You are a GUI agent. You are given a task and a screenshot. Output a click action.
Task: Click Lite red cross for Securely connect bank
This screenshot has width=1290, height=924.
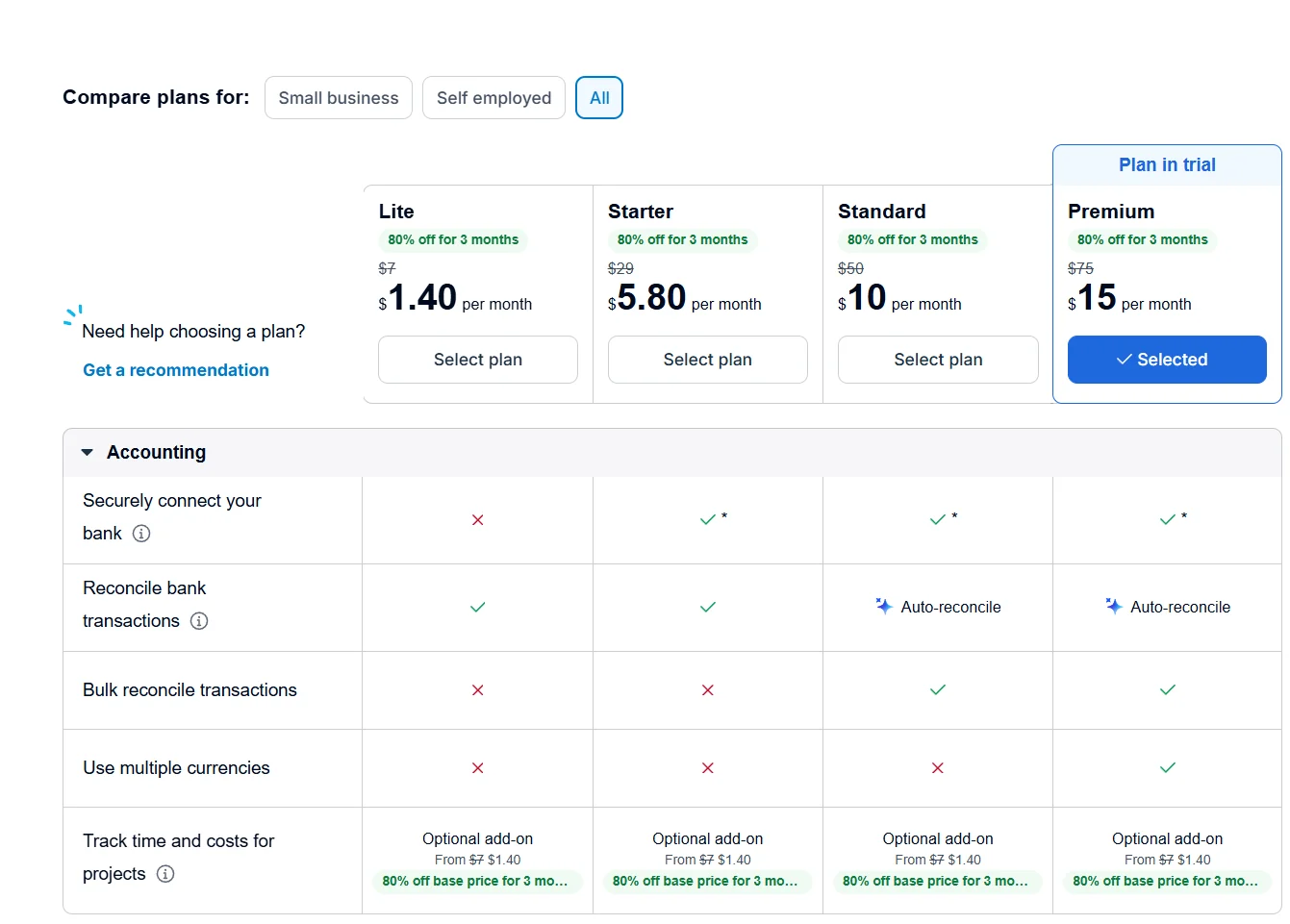tap(477, 520)
